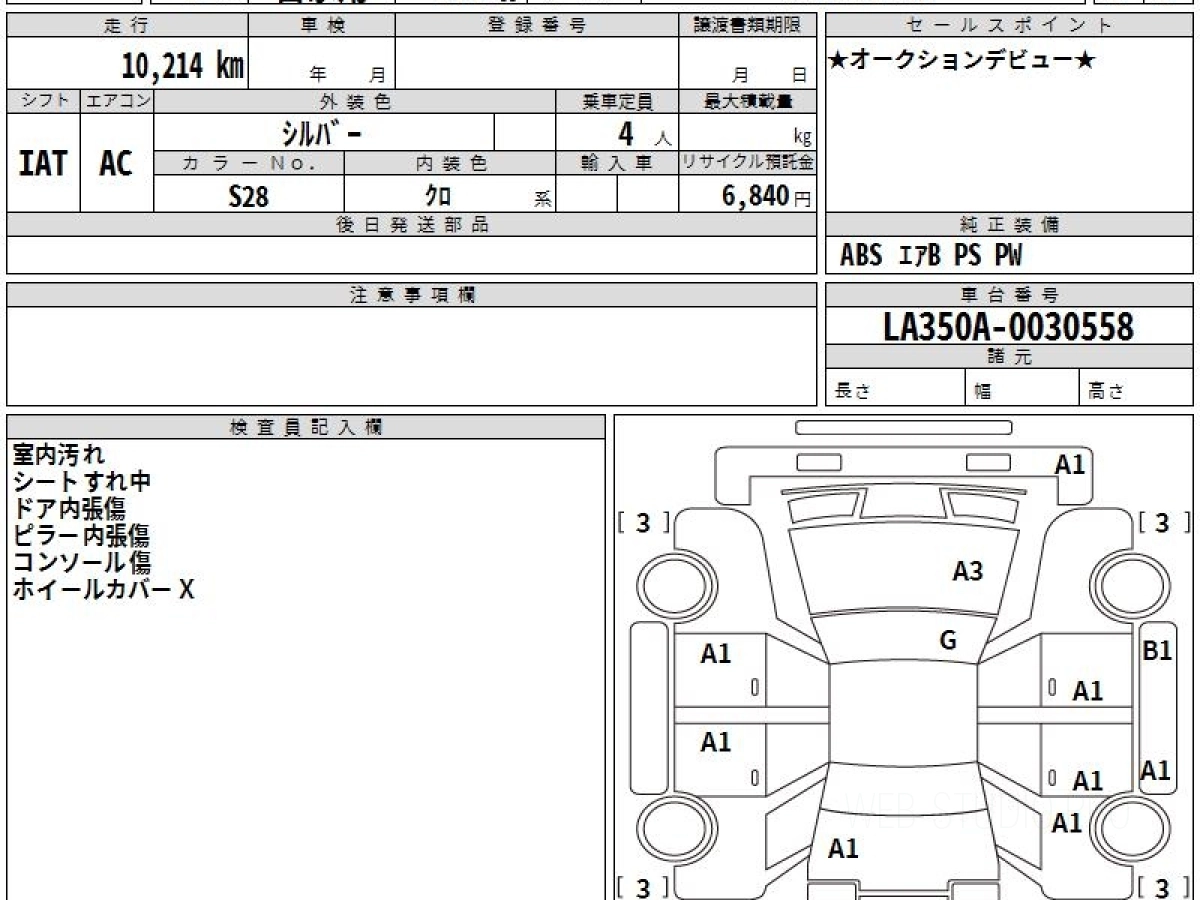Click the A1 scratch marker near the rear bumper
The width and height of the screenshot is (1200, 900).
[x=845, y=848]
